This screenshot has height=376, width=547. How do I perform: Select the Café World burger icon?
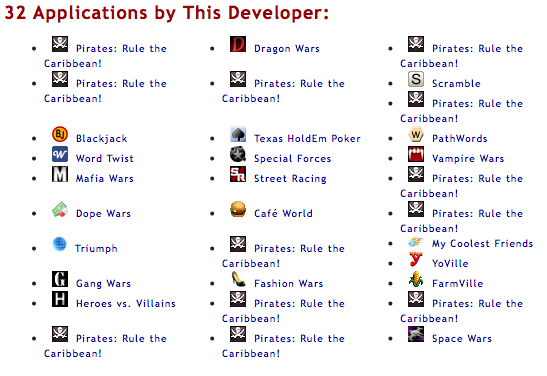tap(238, 209)
